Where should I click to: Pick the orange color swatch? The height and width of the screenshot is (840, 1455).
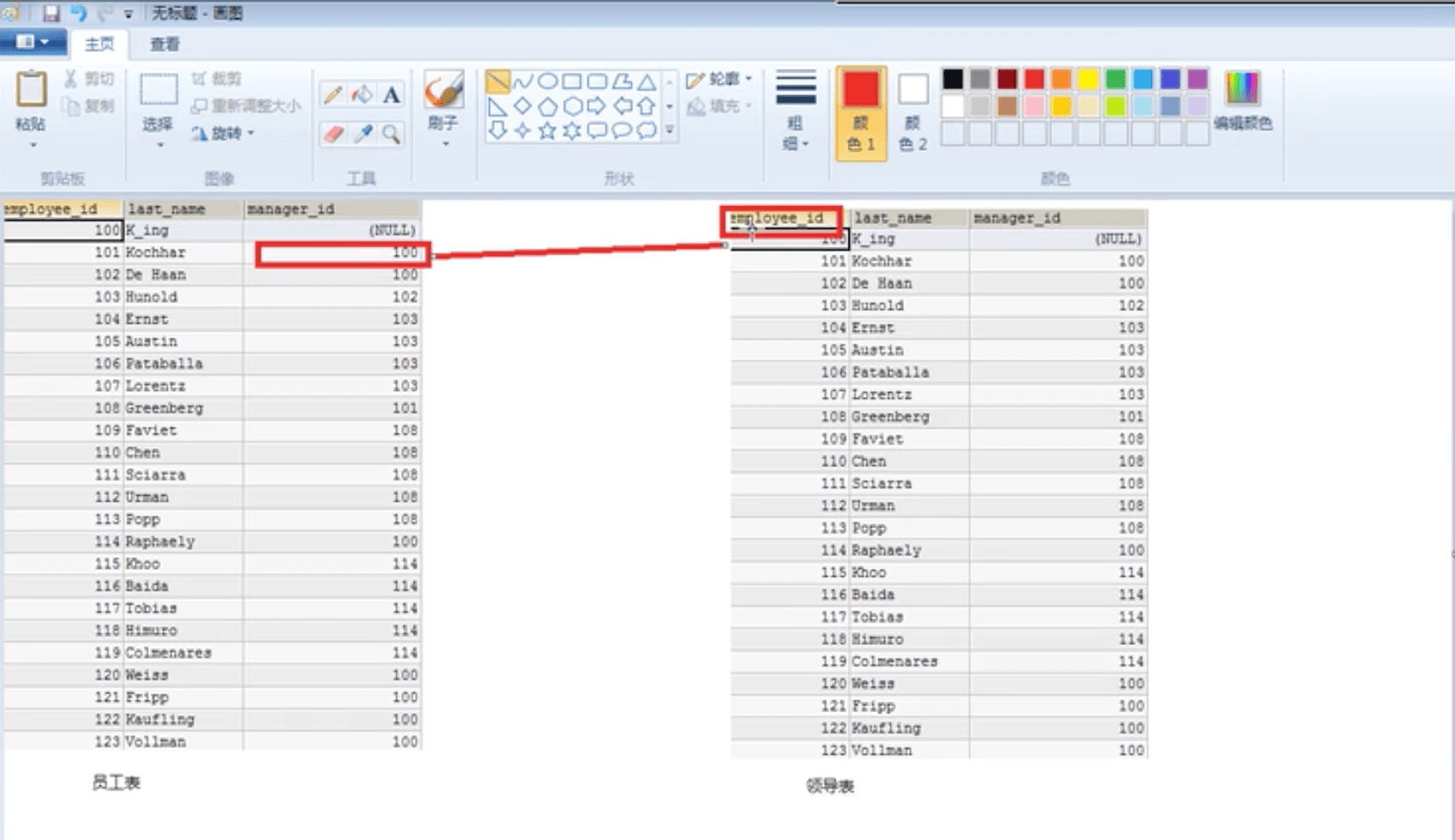point(1061,79)
